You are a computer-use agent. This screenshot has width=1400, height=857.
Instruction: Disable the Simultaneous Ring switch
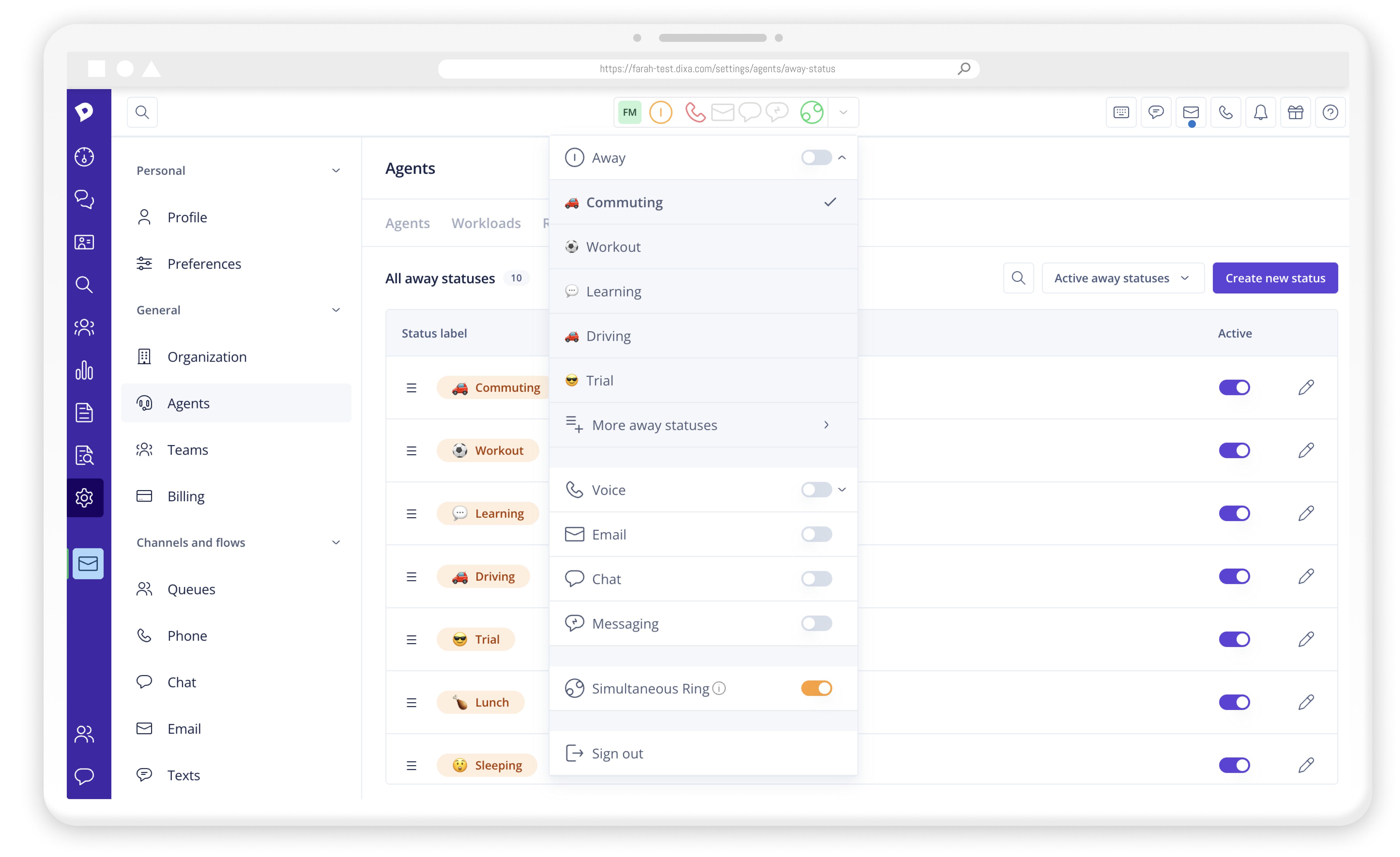[x=816, y=688]
